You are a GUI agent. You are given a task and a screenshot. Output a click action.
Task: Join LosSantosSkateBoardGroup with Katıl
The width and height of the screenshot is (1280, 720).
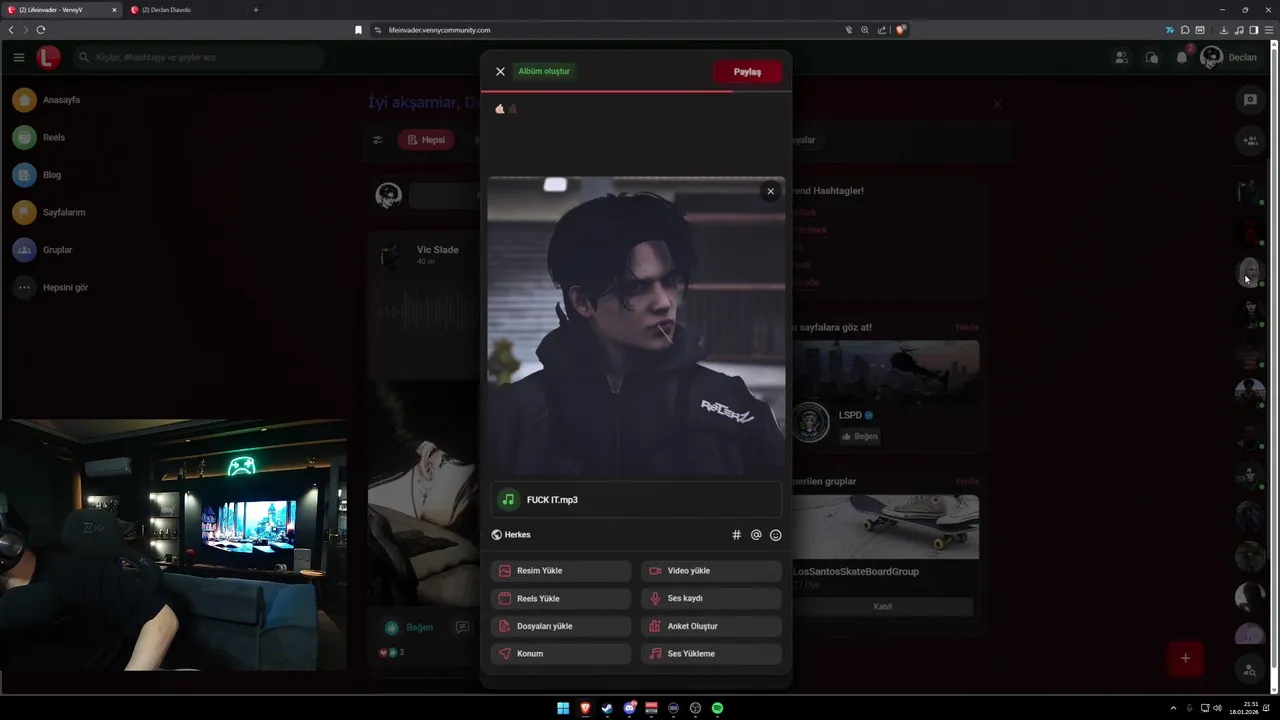pyautogui.click(x=882, y=606)
